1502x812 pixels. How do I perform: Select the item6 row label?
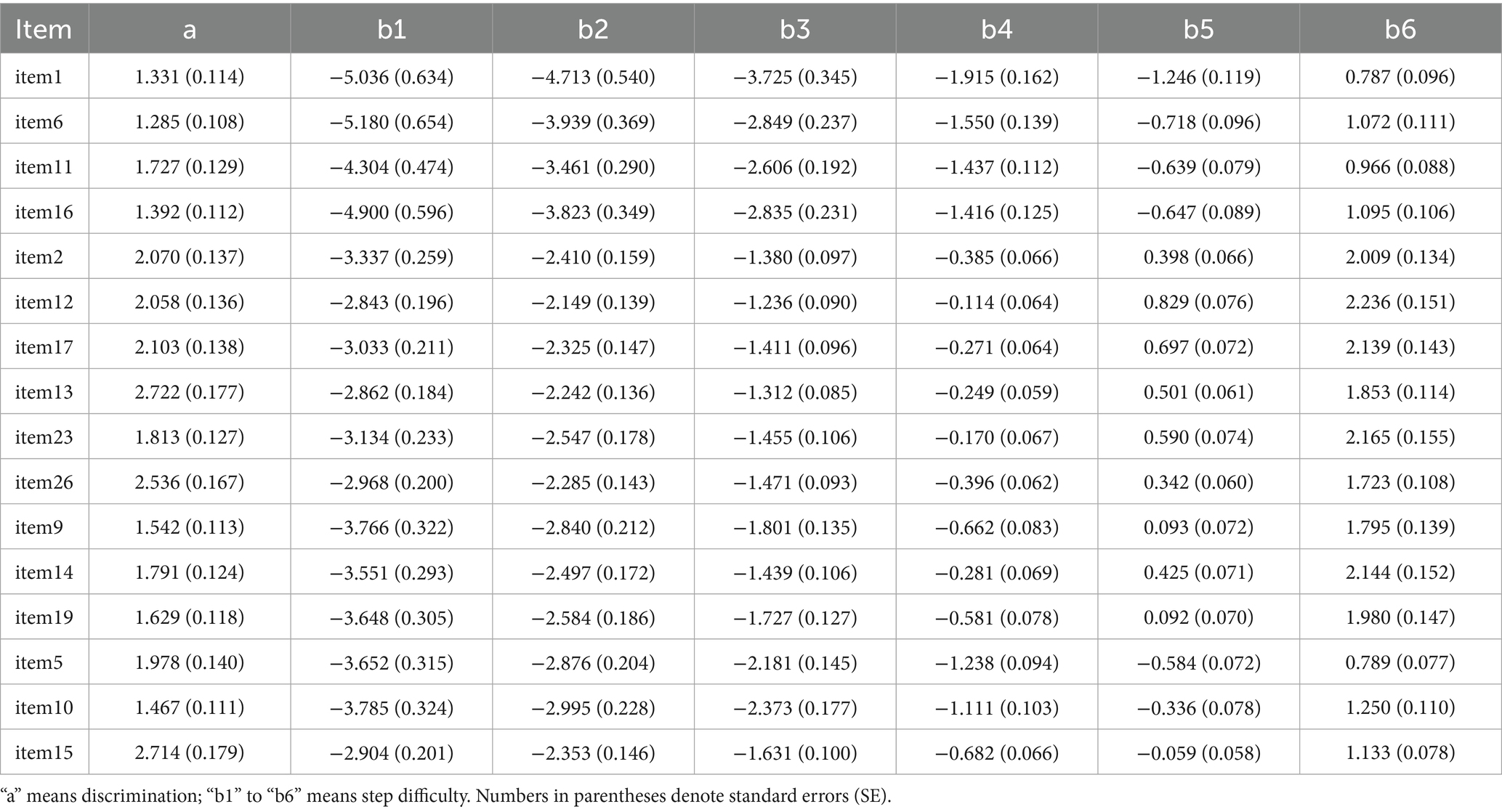(39, 122)
